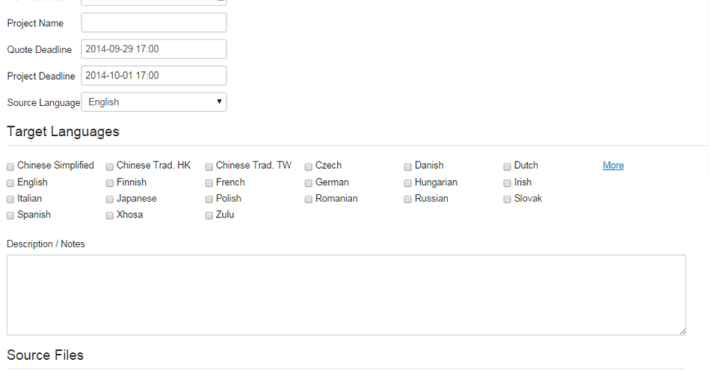Enable the Dutch checkbox
This screenshot has height=375, width=710.
pyautogui.click(x=507, y=167)
